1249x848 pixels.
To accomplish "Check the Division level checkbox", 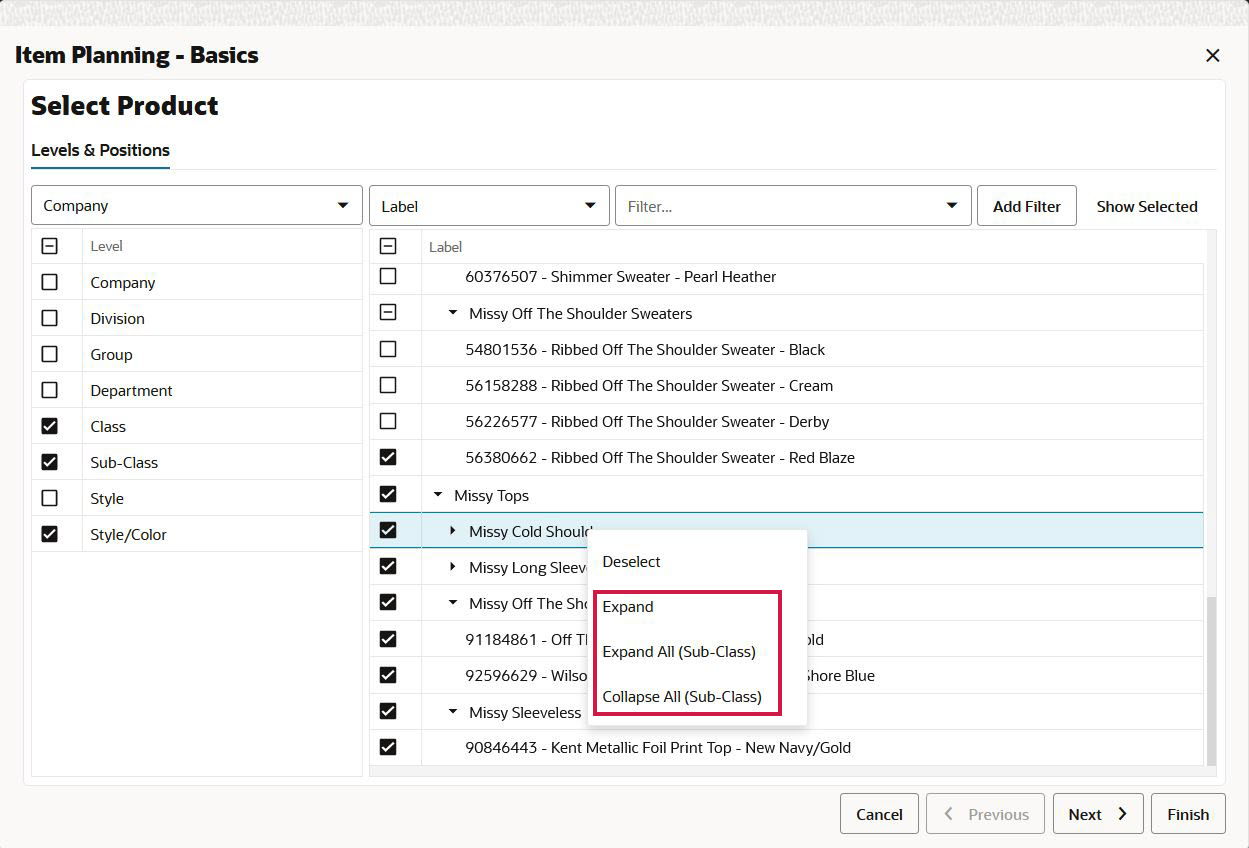I will [49, 318].
